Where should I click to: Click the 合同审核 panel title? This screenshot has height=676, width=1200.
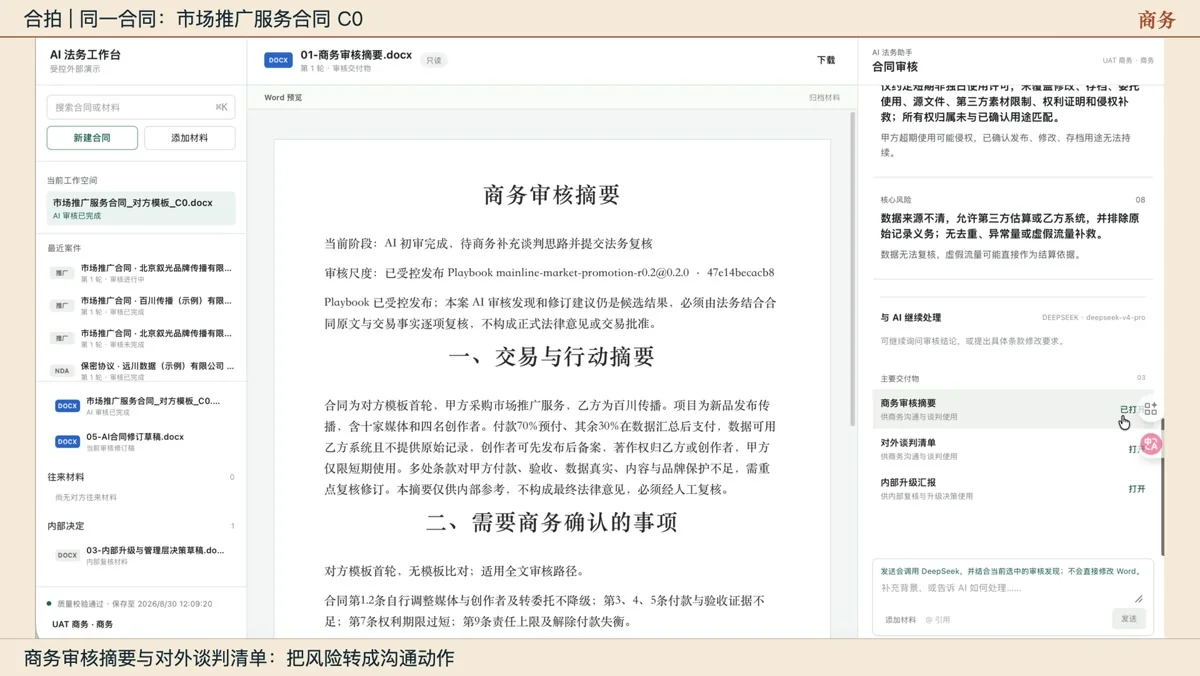[894, 67]
